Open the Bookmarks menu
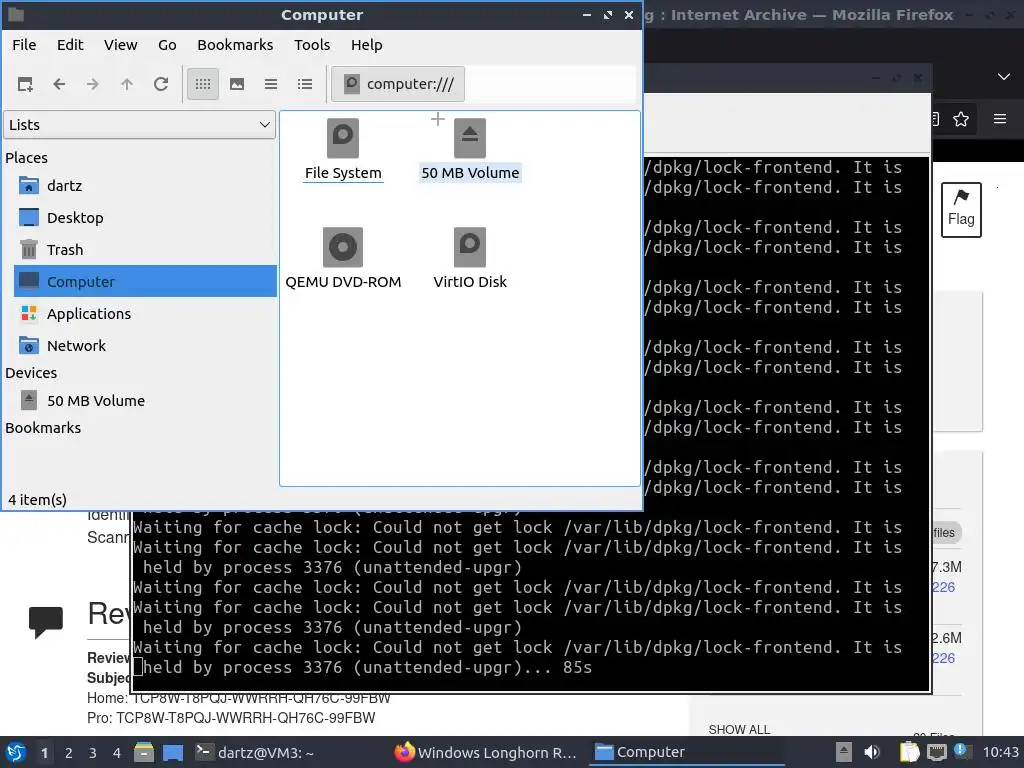 (x=235, y=45)
